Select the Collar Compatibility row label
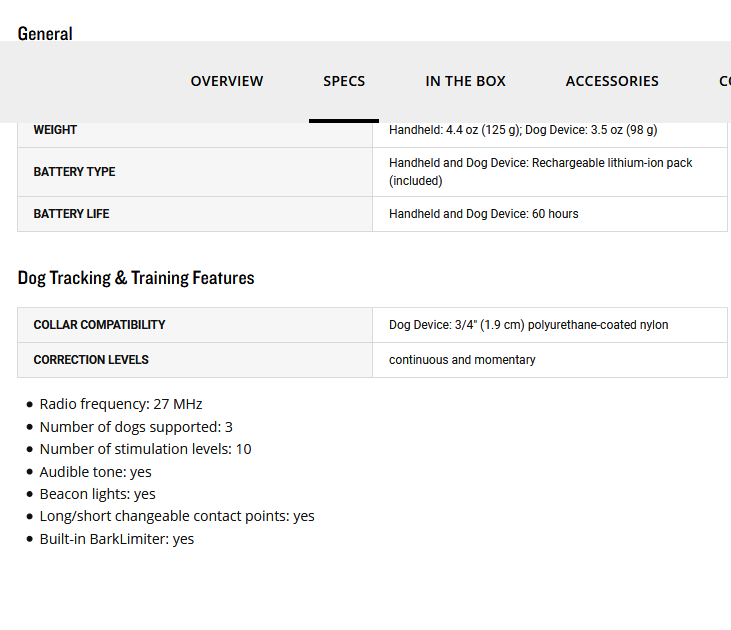Screen dimensions: 731x630 [99, 325]
